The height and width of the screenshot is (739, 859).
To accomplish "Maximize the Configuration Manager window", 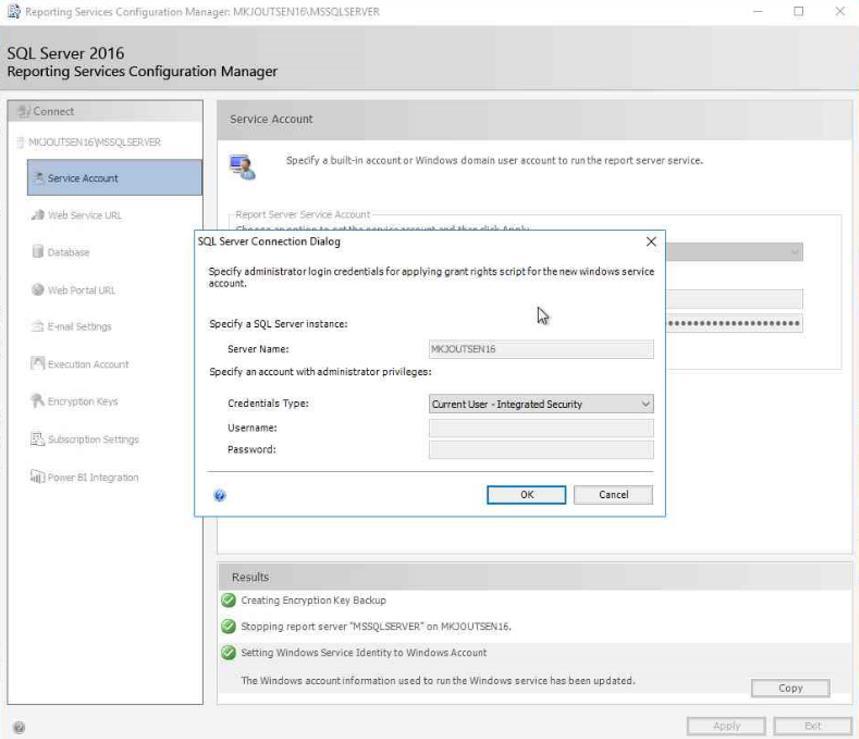I will 799,12.
